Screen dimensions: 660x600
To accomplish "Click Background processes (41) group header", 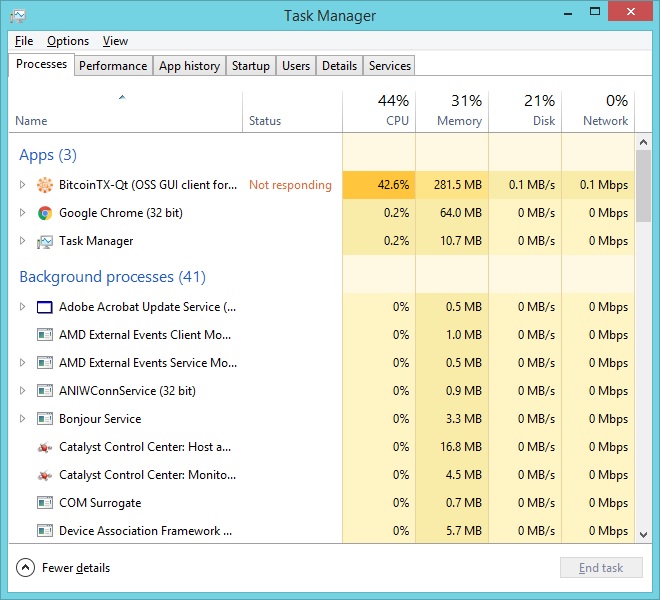I will [112, 277].
